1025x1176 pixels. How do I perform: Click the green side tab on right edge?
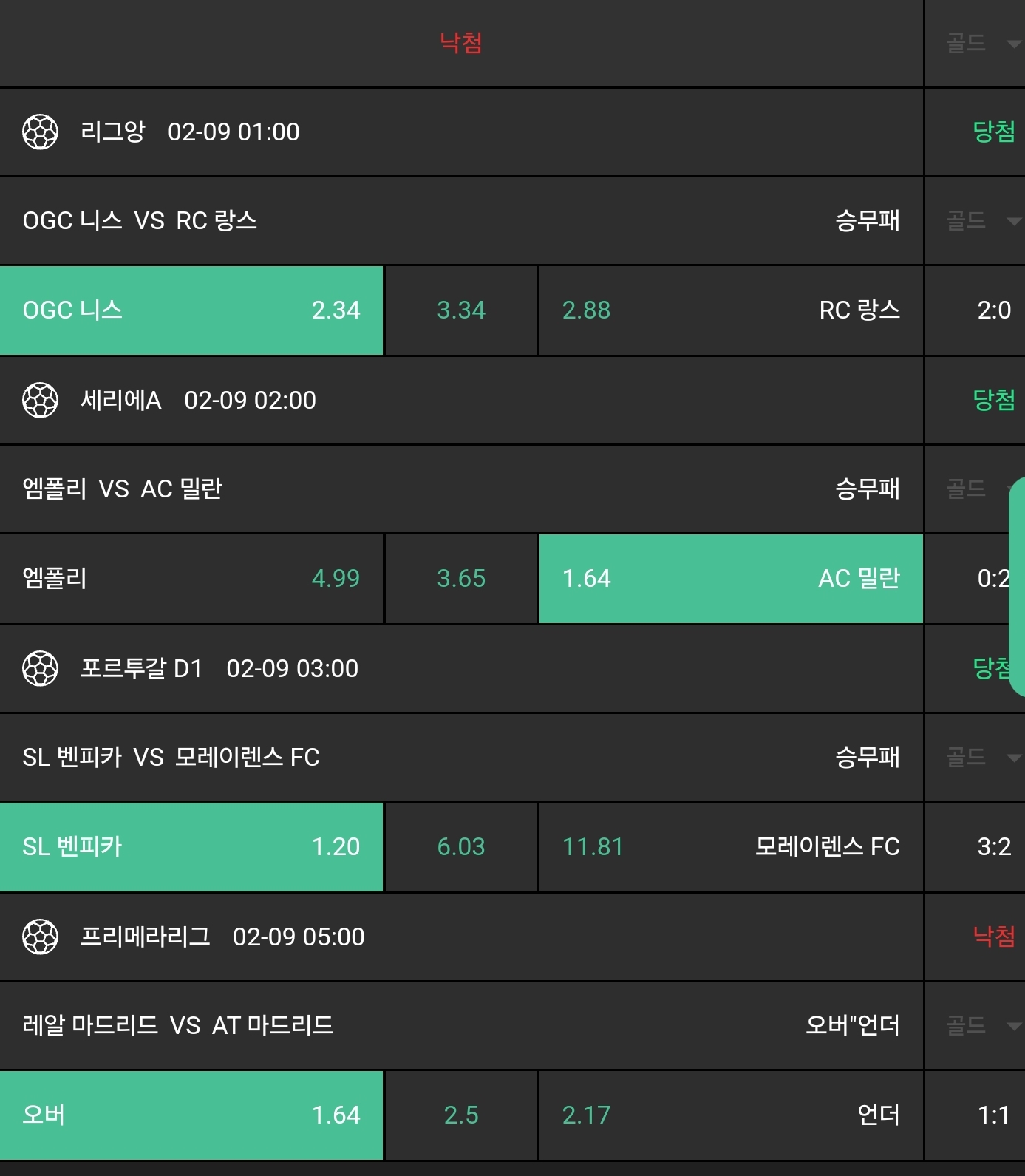(1018, 587)
